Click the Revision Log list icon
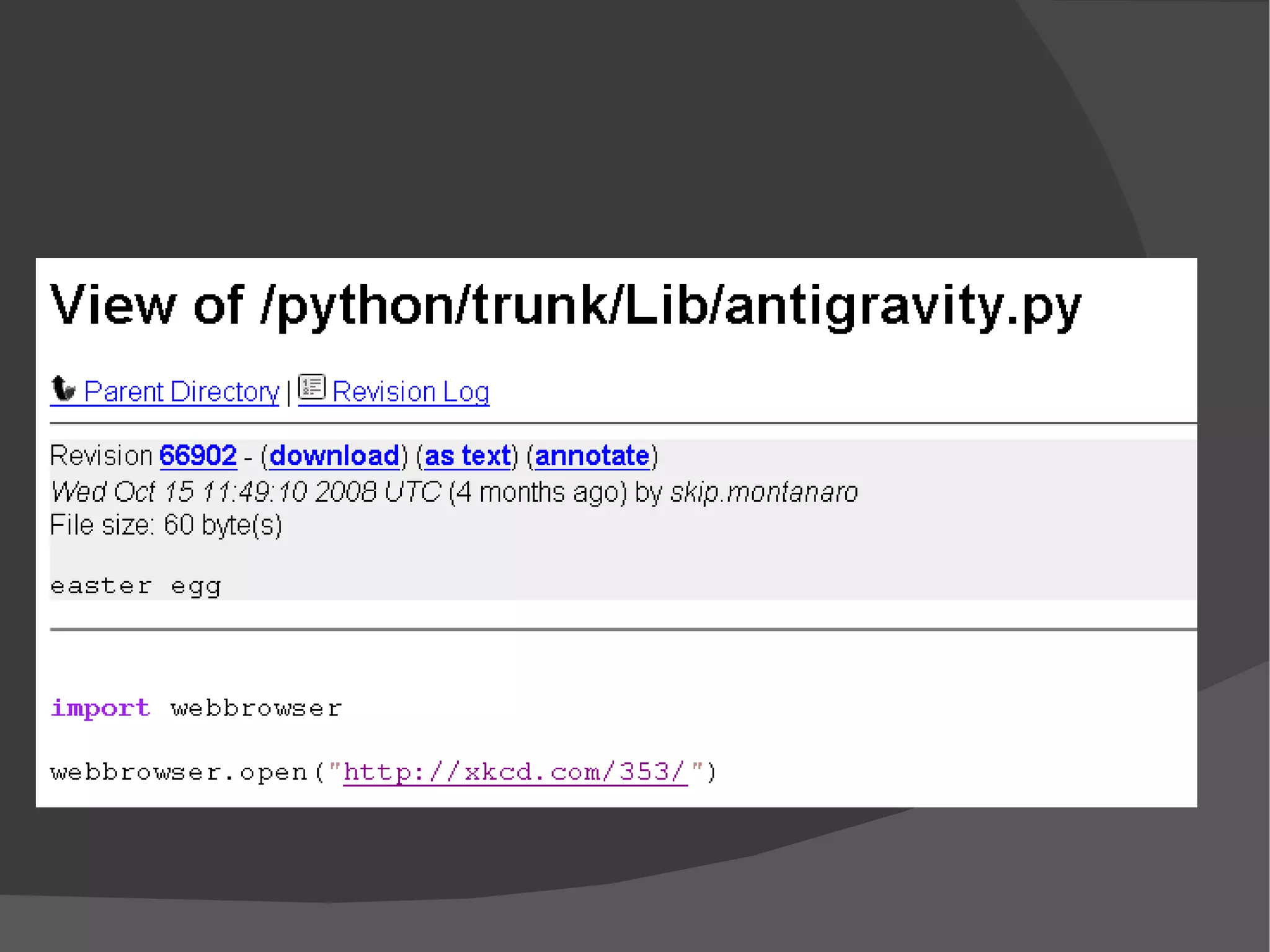This screenshot has width=1270, height=952. pos(311,387)
